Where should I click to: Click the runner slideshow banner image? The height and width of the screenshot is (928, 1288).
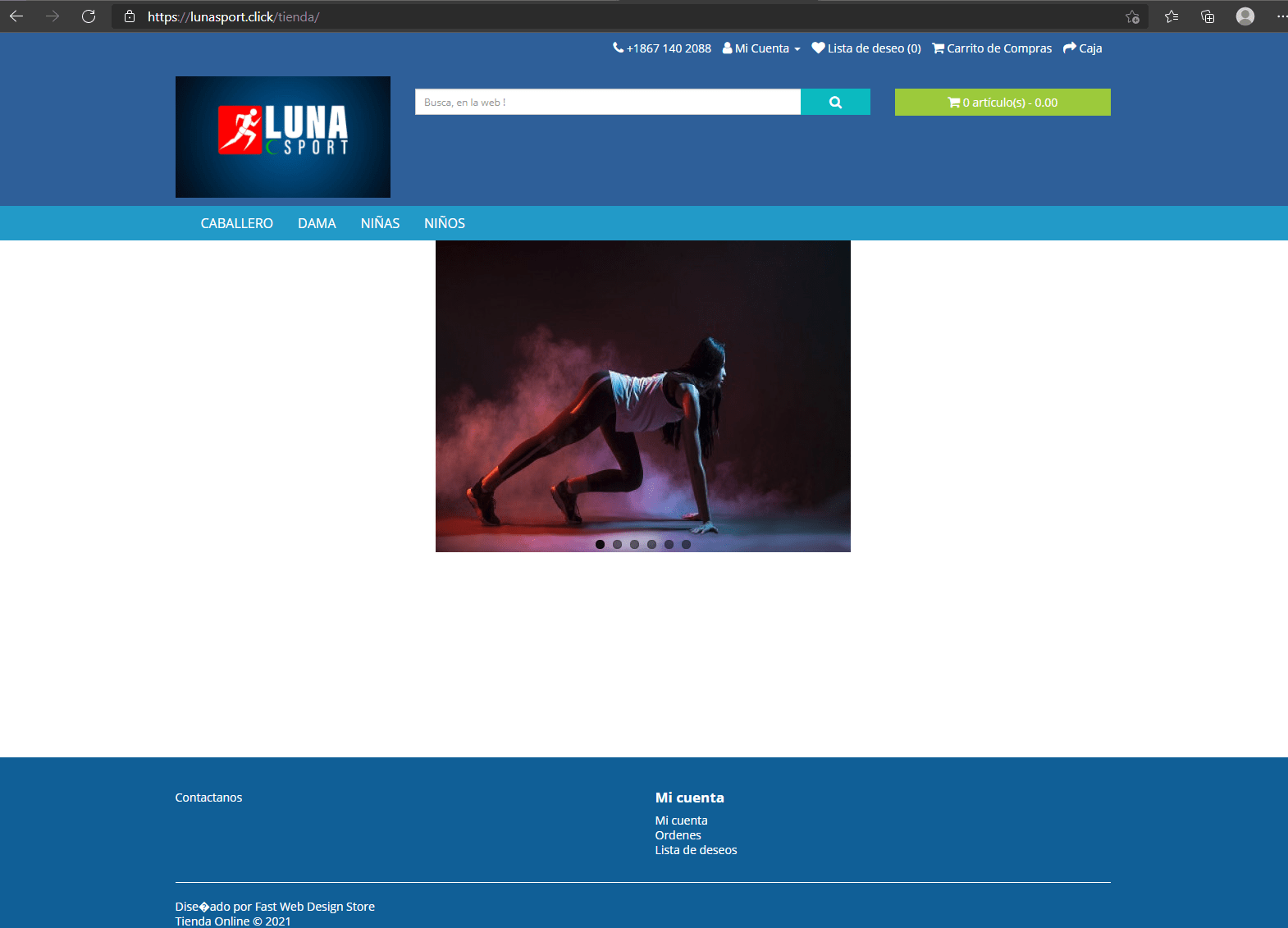[x=643, y=396]
